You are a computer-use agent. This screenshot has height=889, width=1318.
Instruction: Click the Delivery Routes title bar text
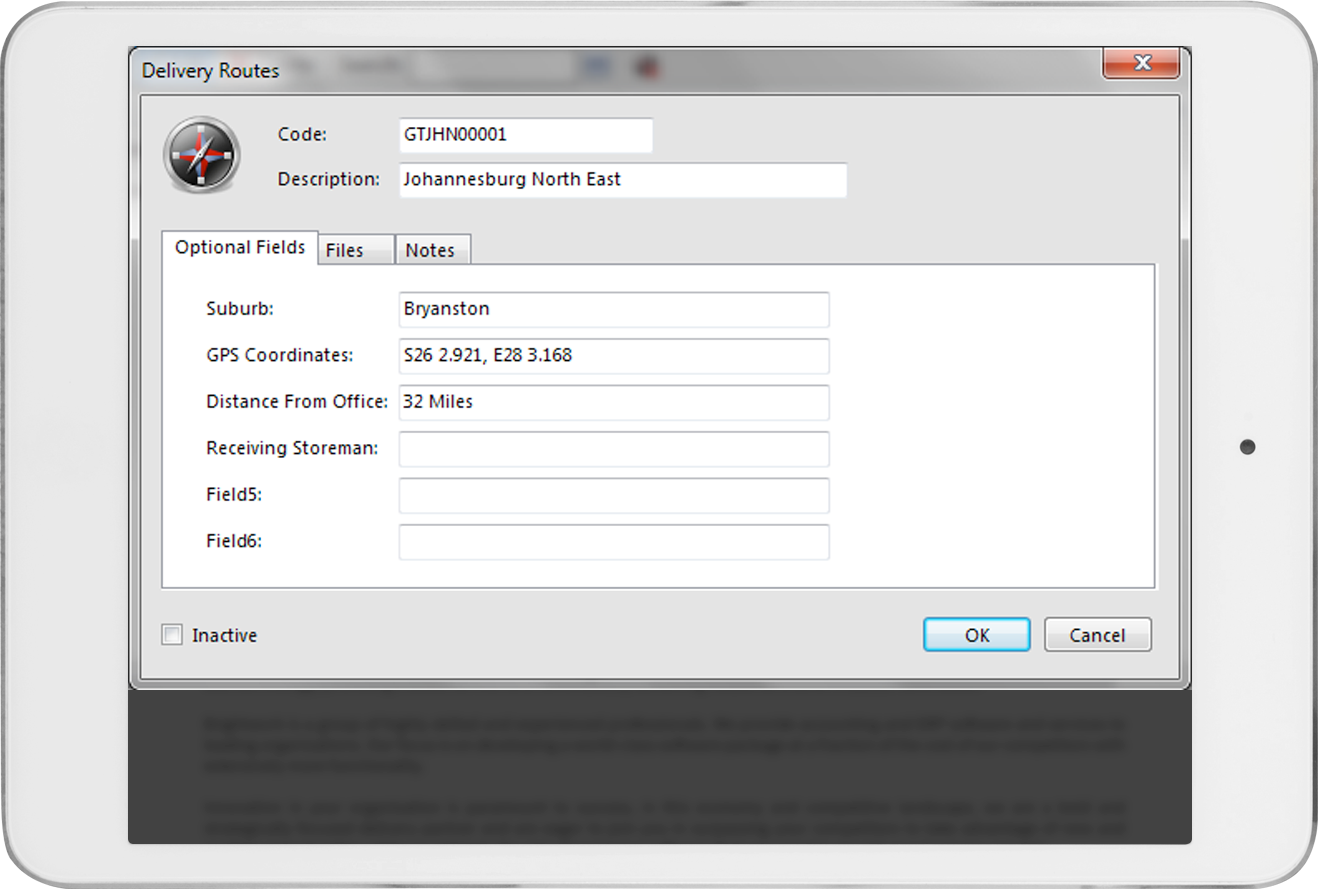pos(211,71)
